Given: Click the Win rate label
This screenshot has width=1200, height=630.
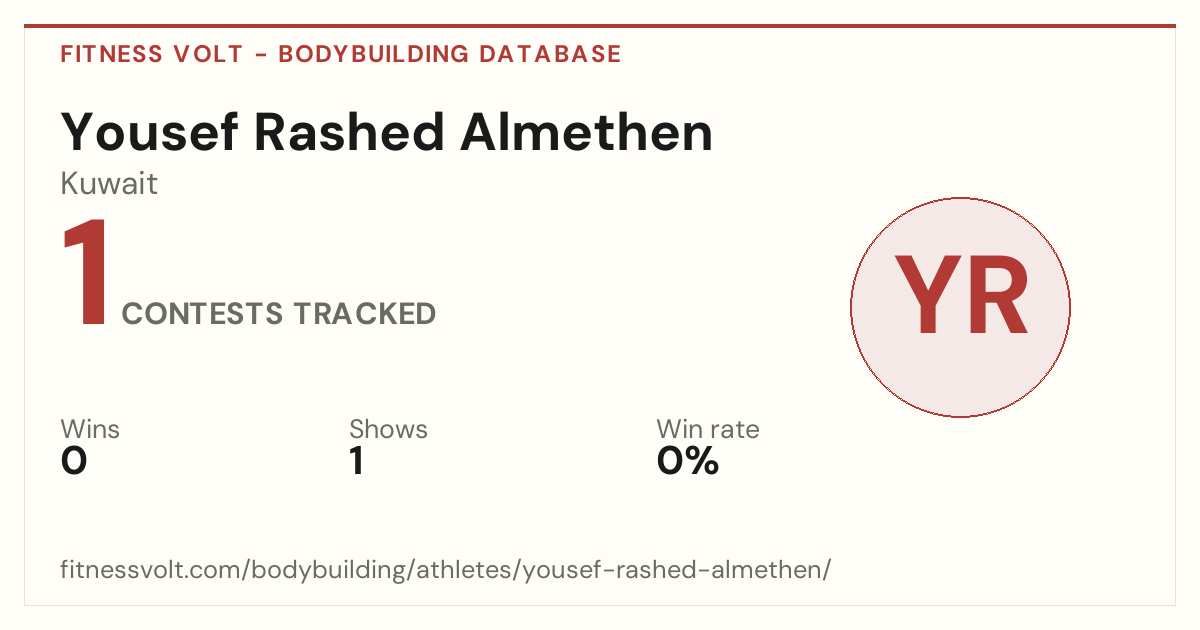Looking at the screenshot, I should [707, 429].
